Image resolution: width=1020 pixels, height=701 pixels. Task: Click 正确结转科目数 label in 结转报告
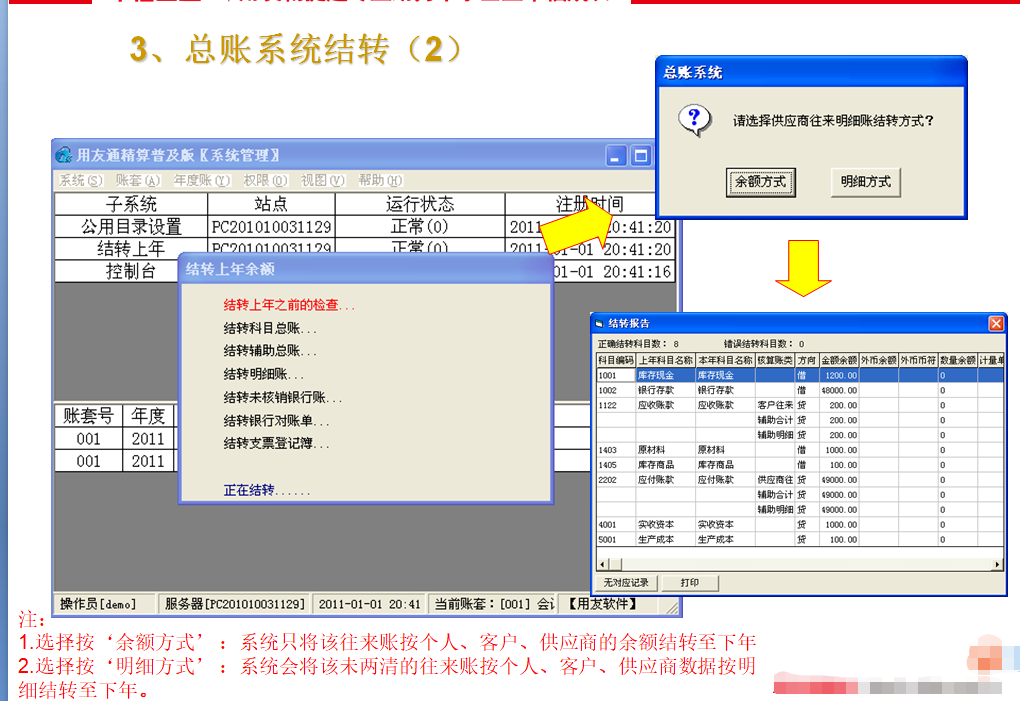(632, 344)
